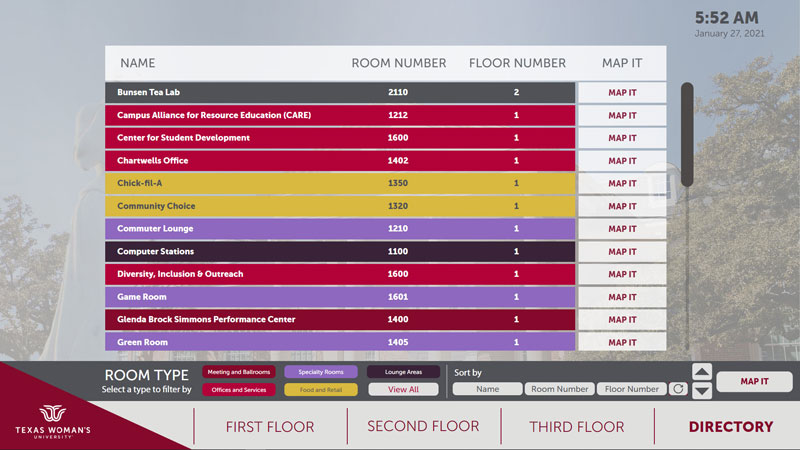Map the Green Room

622,342
